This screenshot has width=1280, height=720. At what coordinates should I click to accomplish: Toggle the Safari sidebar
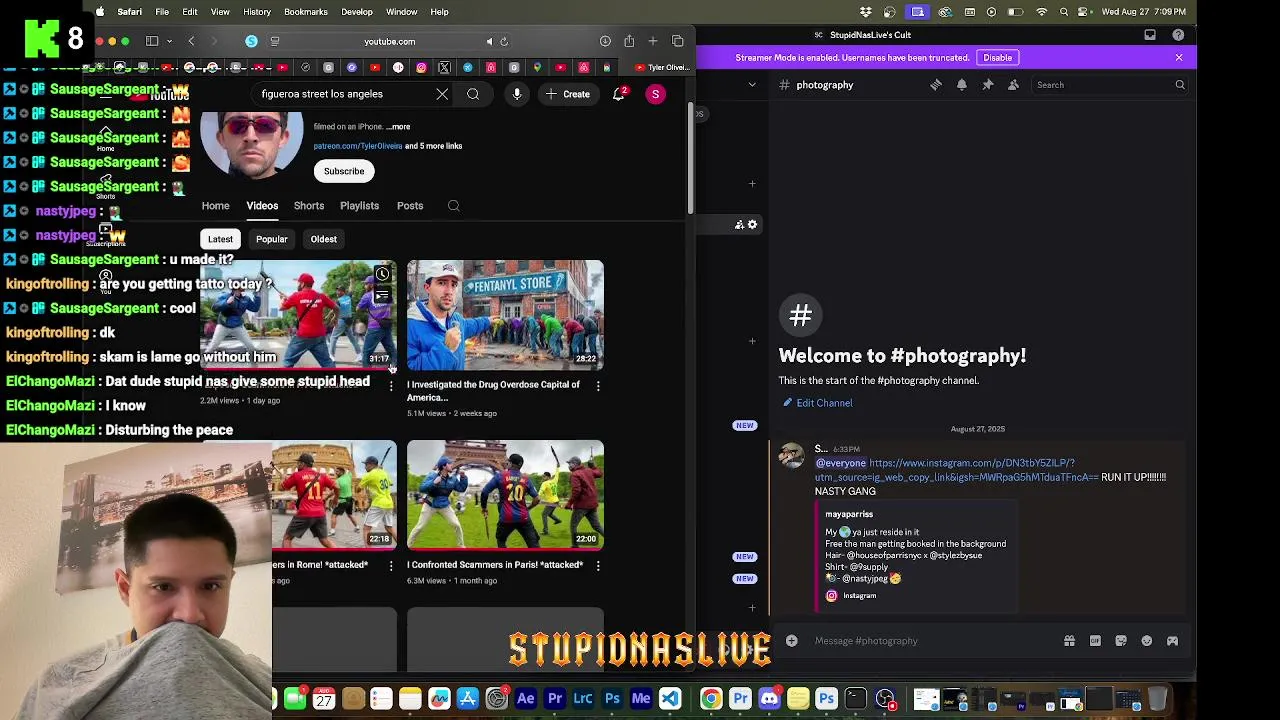152,41
